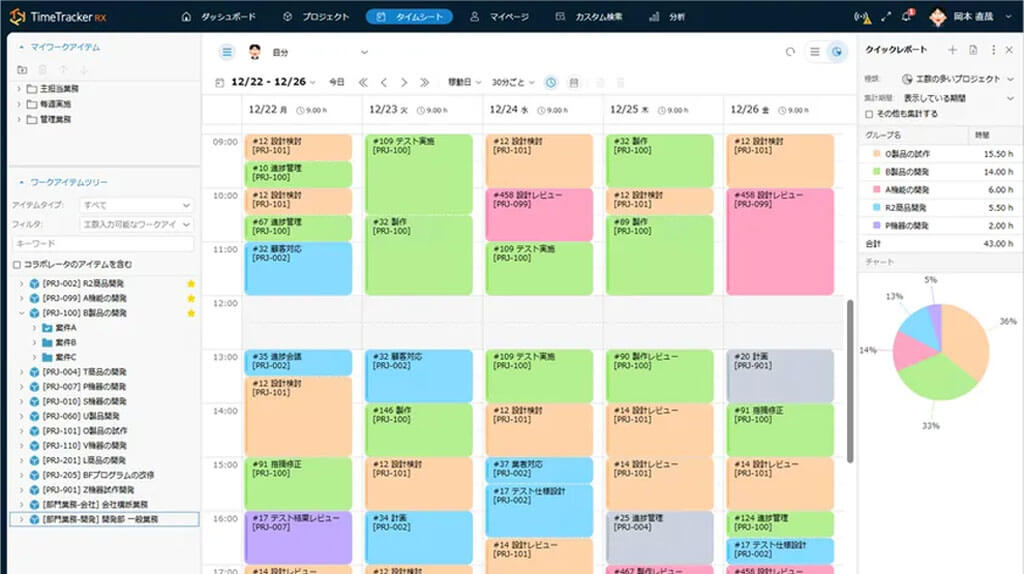Select [部門業務-開発] 開発部 一般業務 item
1024x574 pixels.
104,519
